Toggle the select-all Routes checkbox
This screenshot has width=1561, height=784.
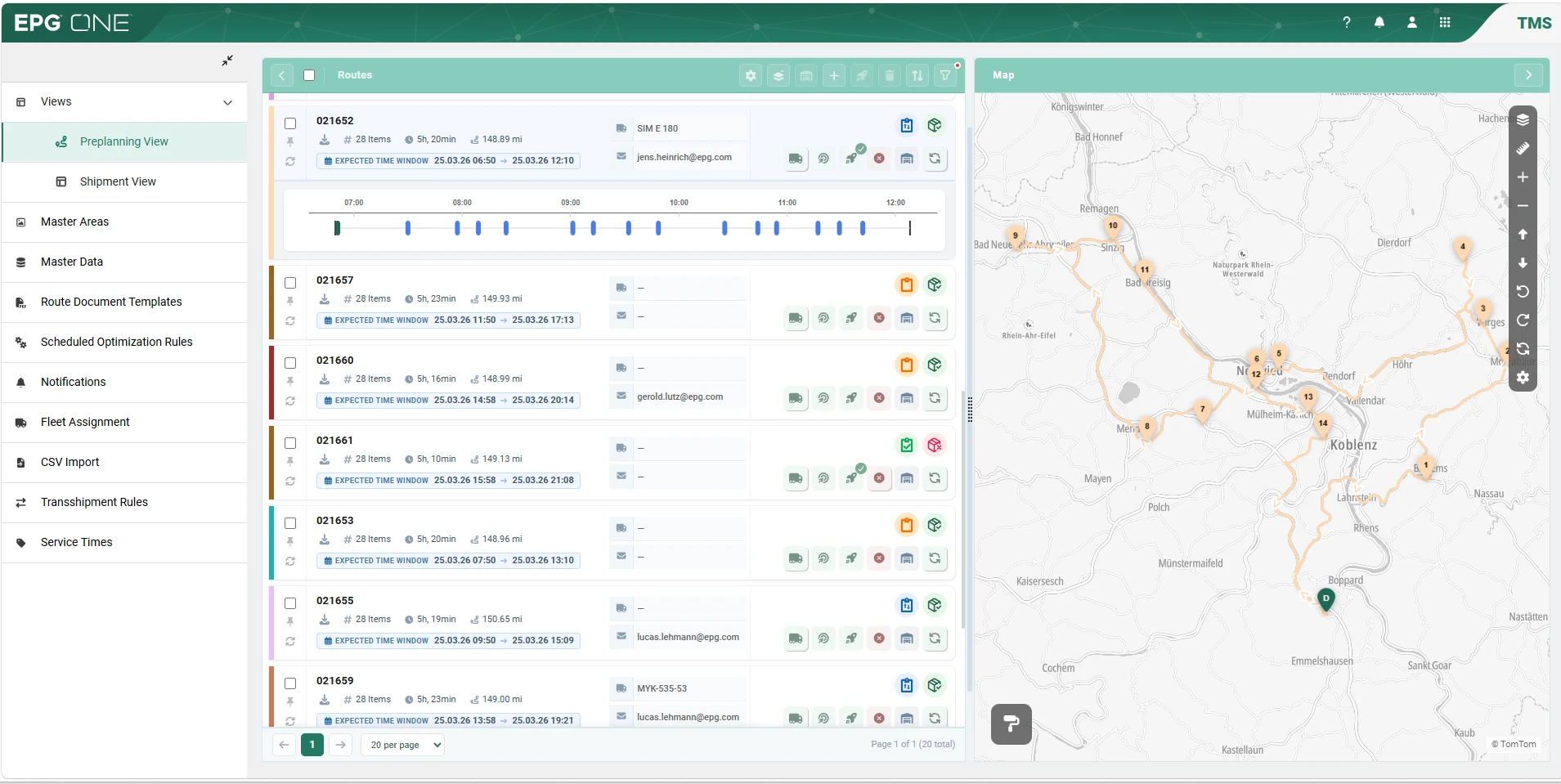(309, 75)
